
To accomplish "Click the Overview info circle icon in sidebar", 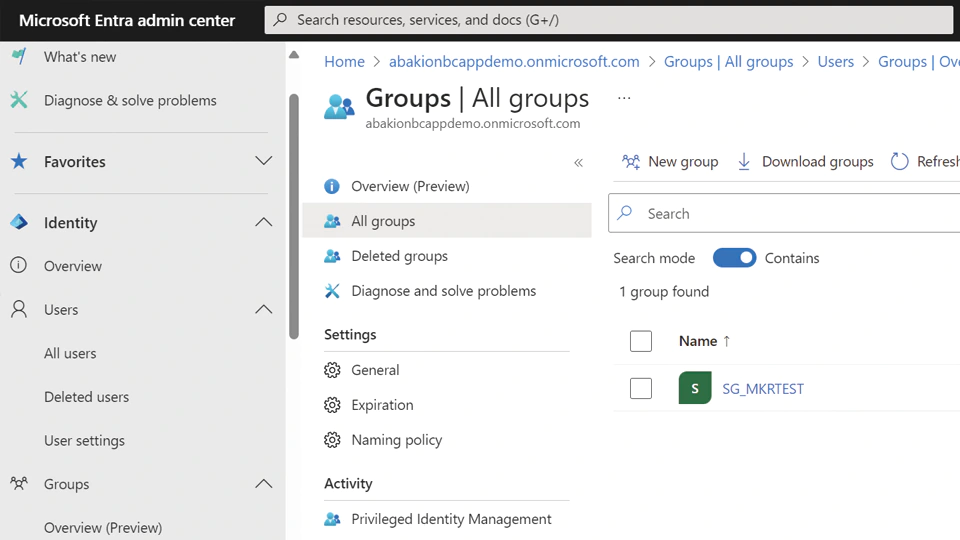I will (x=18, y=265).
